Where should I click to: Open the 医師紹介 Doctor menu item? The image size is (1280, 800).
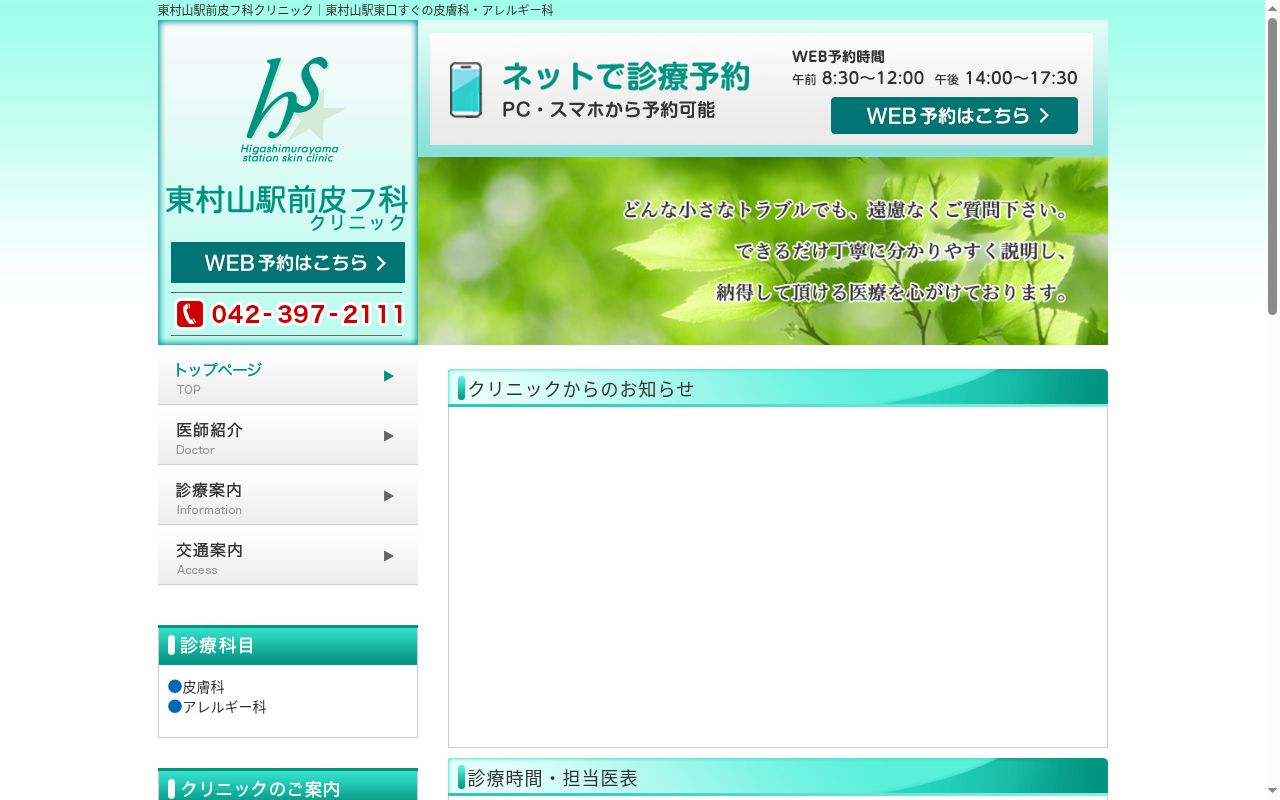(288, 437)
